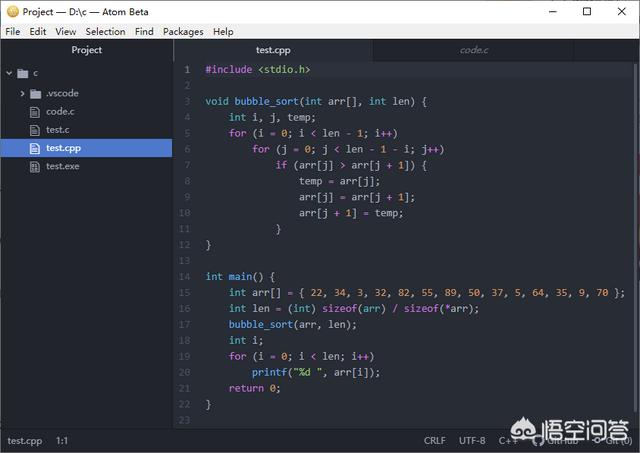Viewport: 640px width, 453px height.
Task: Open the Selection menu
Action: (105, 31)
